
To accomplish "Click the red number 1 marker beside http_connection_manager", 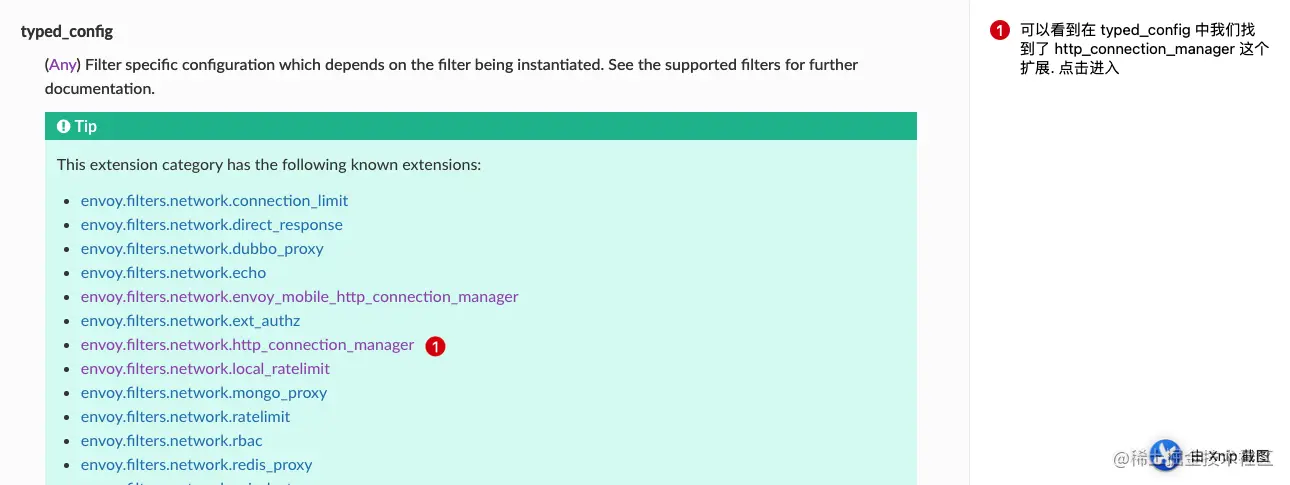I will tap(435, 346).
